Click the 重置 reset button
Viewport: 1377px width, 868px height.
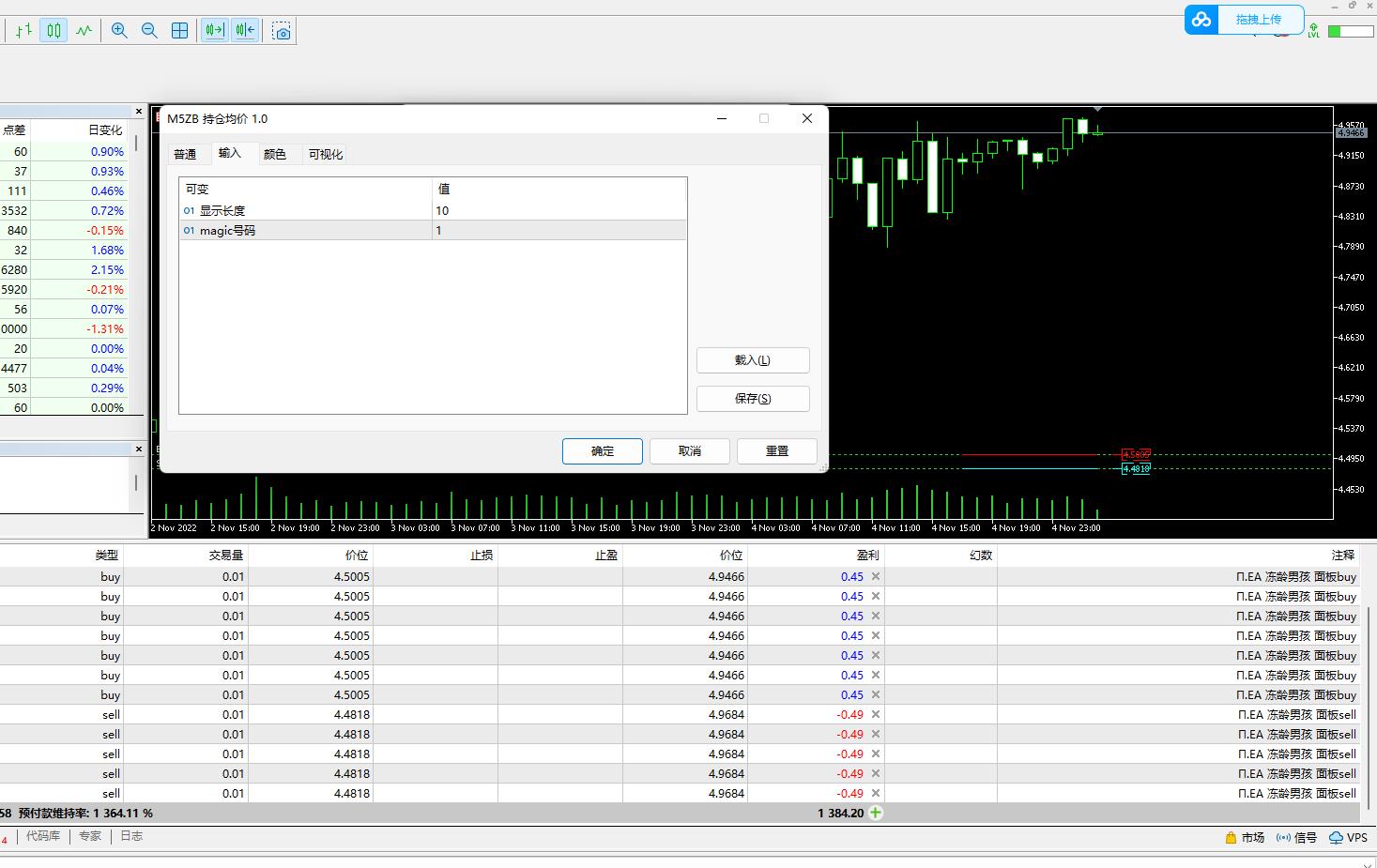click(777, 451)
